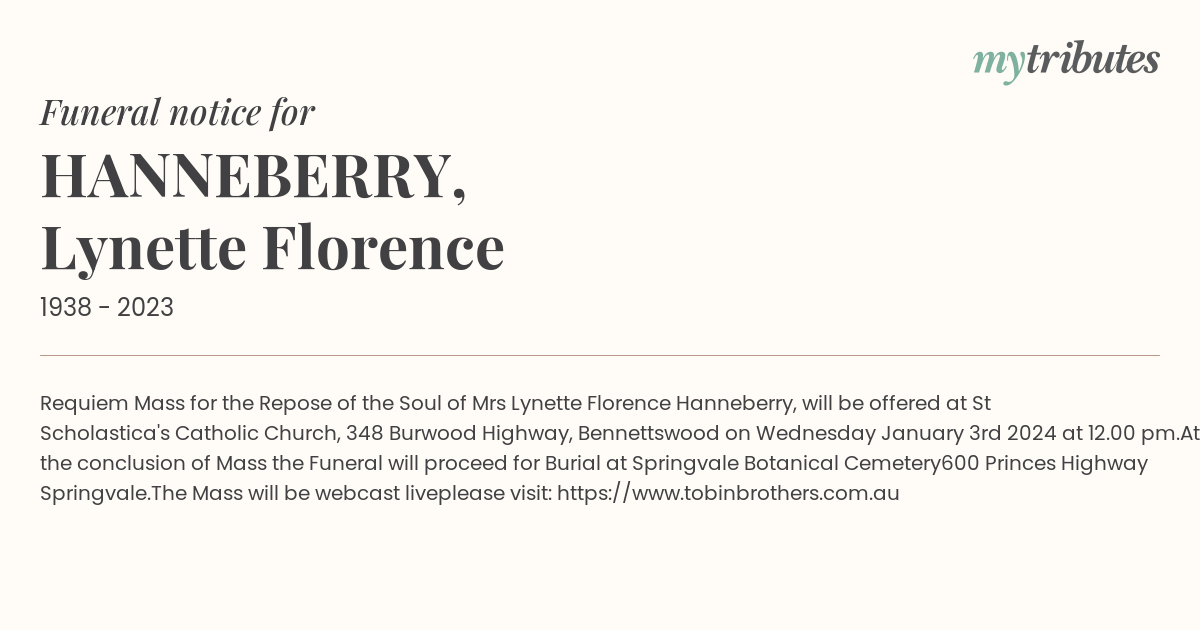Click the horizontal divider line

pos(600,355)
